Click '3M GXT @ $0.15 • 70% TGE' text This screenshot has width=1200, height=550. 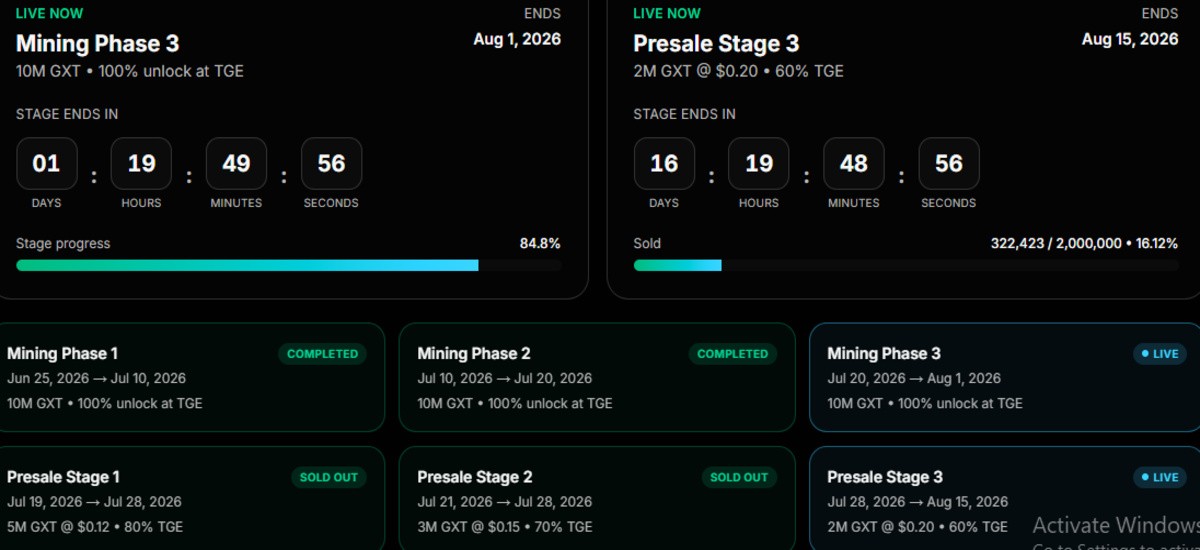505,527
